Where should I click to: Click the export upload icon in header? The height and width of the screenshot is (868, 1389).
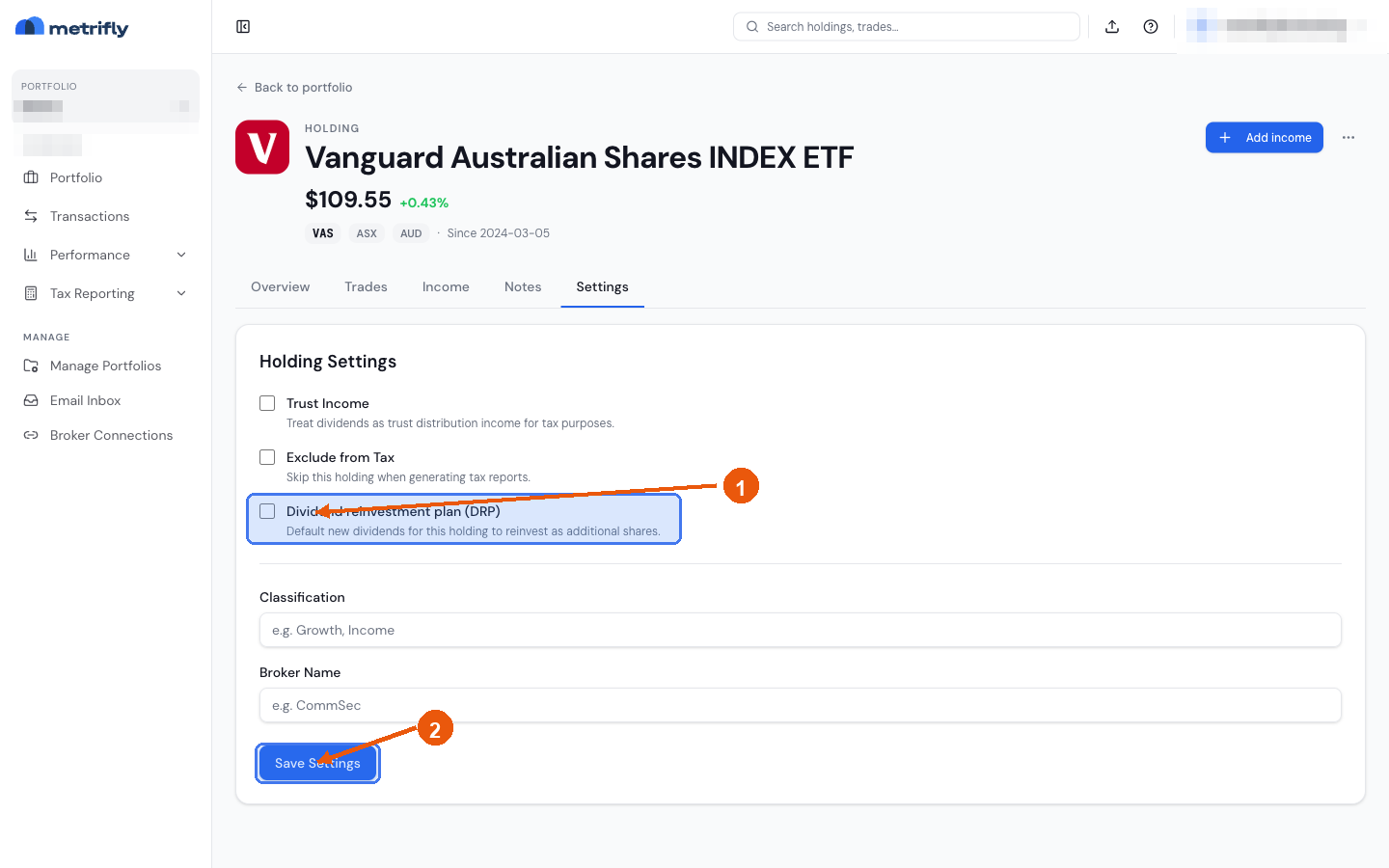click(x=1112, y=27)
